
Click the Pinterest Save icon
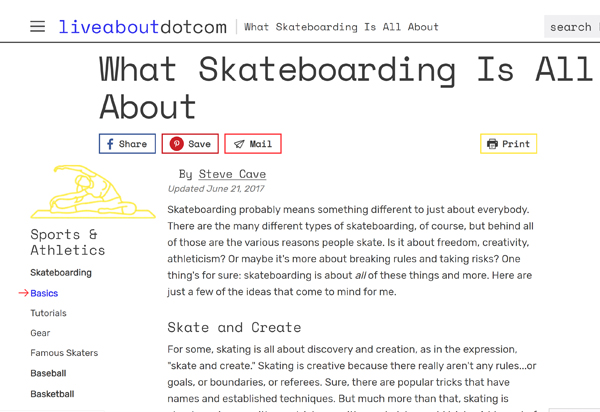(176, 144)
